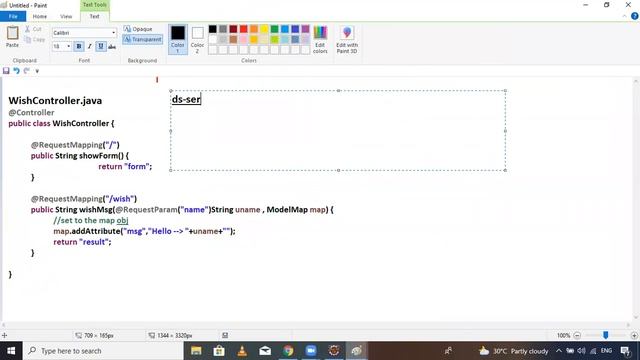This screenshot has width=640, height=360.
Task: Click the Paint taskbar icon
Action: coord(357,351)
